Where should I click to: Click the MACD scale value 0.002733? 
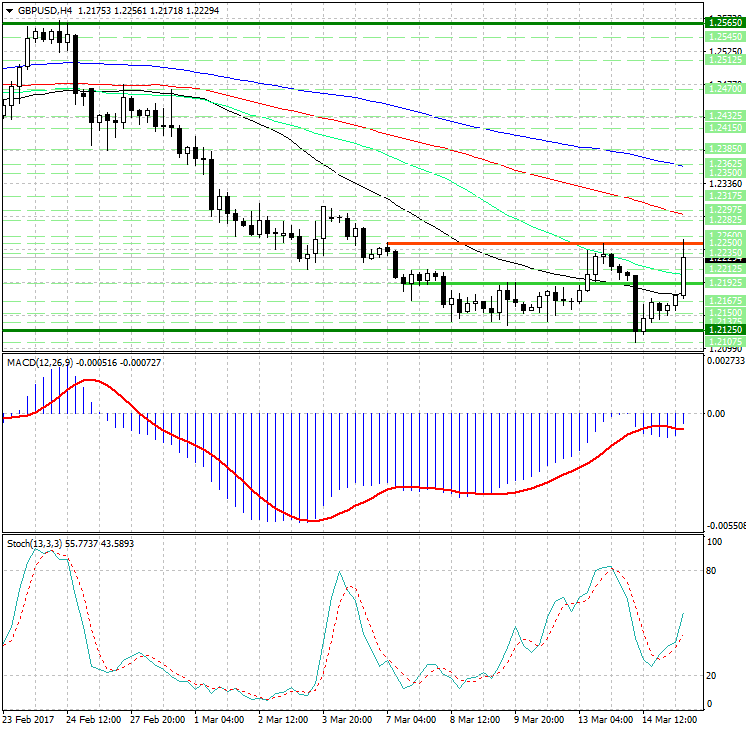click(x=726, y=361)
